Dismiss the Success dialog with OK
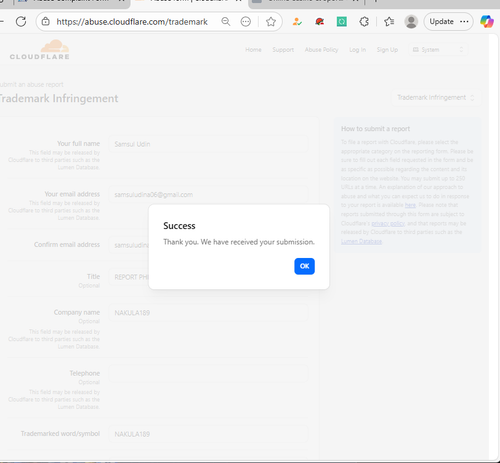 click(x=304, y=266)
